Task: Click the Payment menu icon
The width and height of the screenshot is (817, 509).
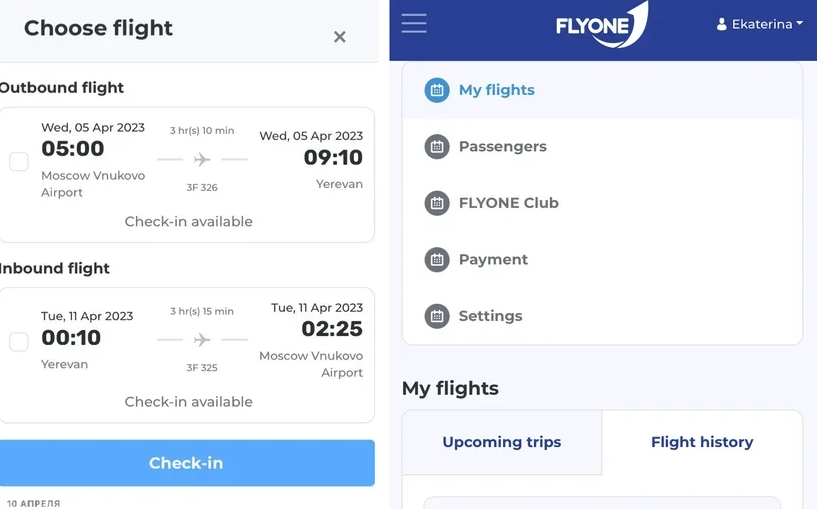Action: [x=437, y=259]
